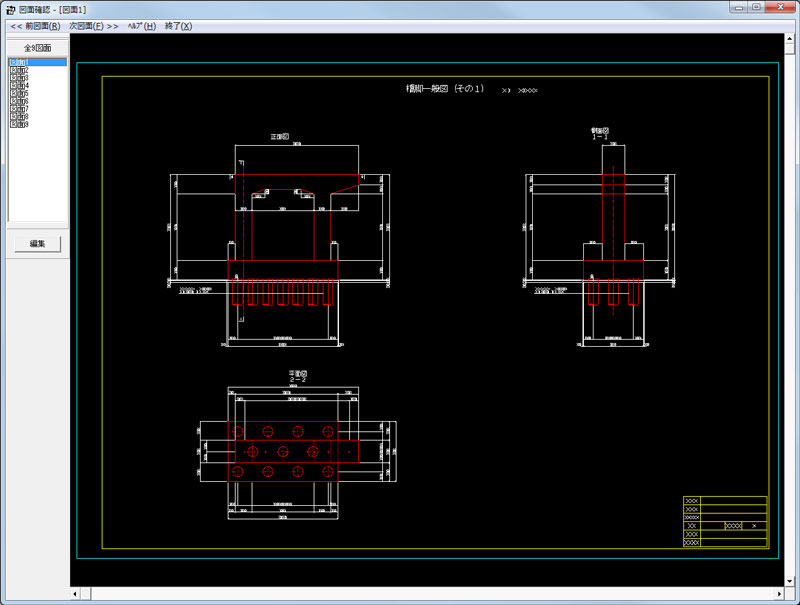Close the 図面確認 window
Viewport: 800px width, 605px height.
click(x=781, y=7)
